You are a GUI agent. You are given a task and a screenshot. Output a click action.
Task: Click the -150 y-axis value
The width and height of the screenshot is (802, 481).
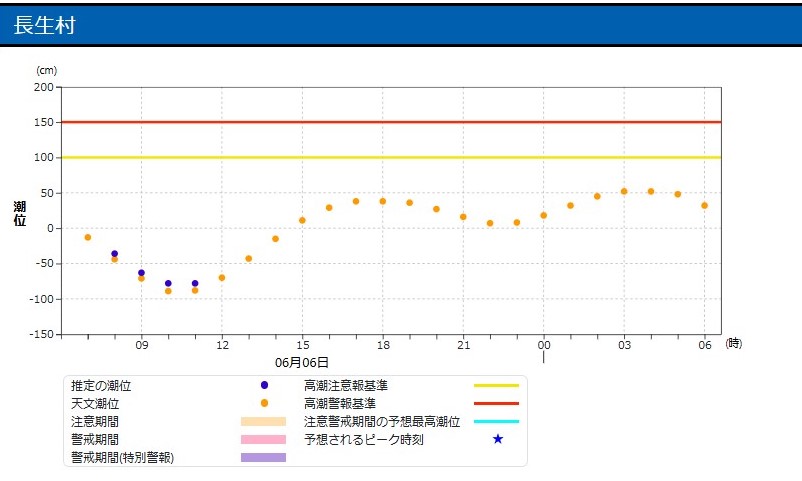pos(41,334)
